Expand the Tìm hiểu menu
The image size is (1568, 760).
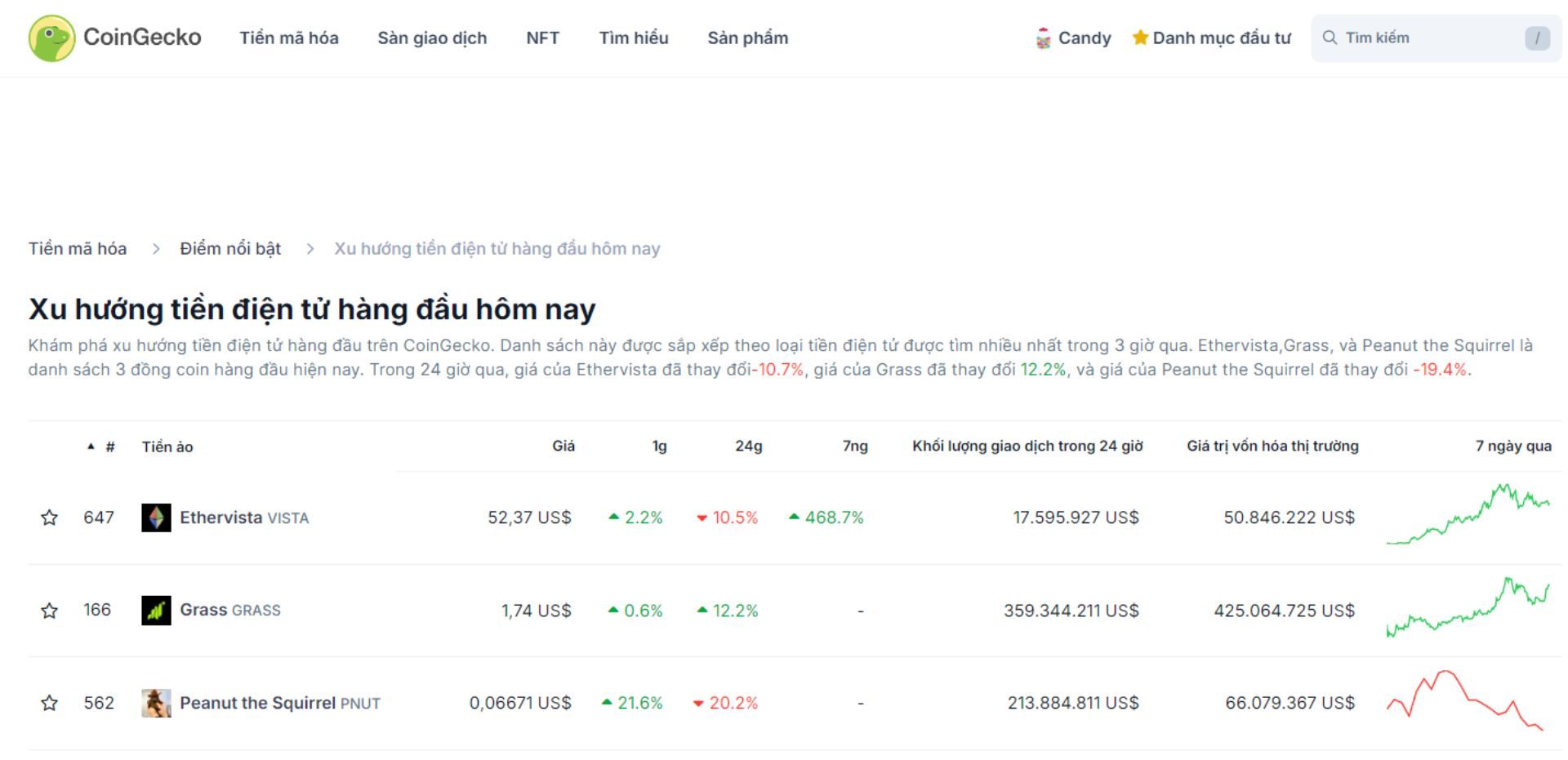(x=634, y=38)
